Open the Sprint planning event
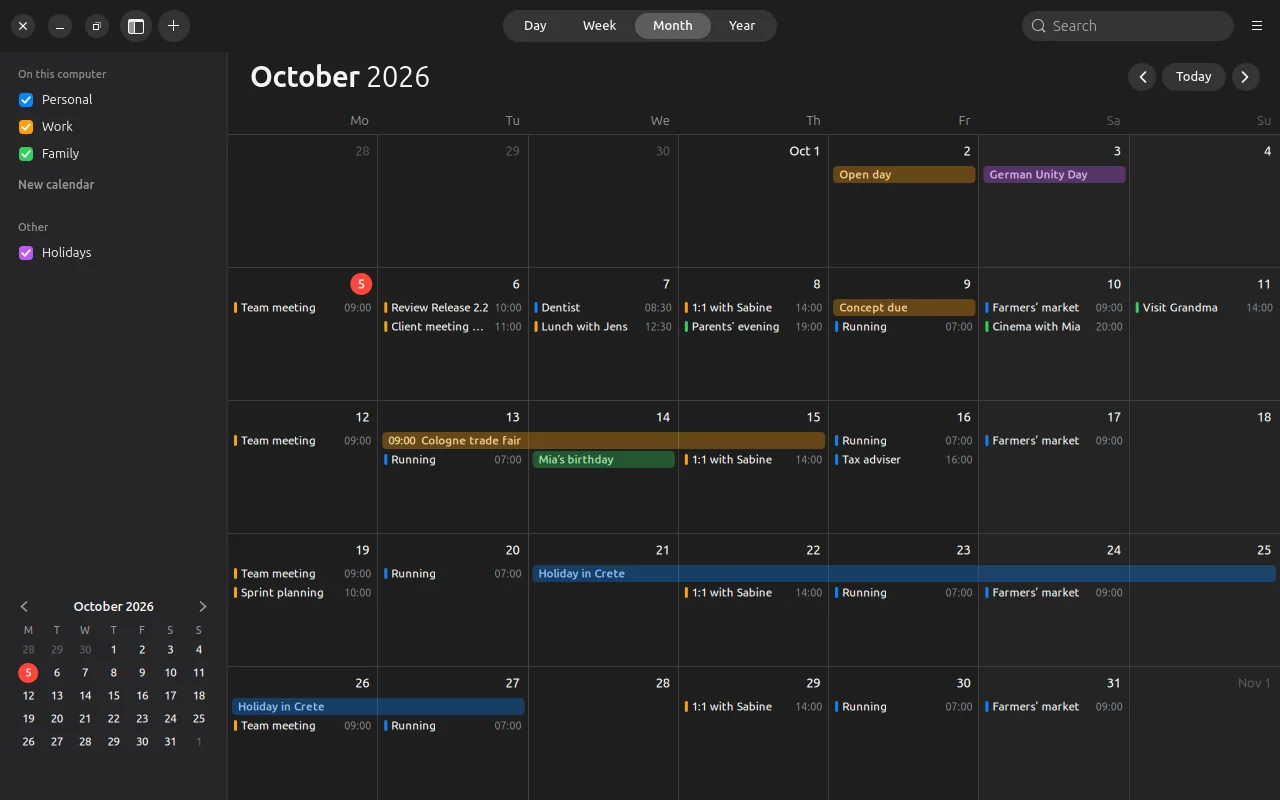 (303, 593)
